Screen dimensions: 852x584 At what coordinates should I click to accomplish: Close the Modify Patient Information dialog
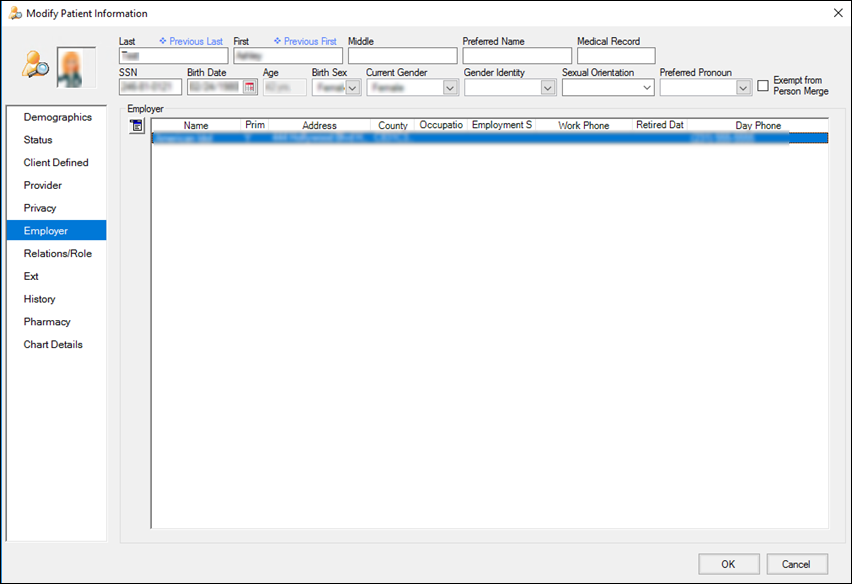click(838, 13)
